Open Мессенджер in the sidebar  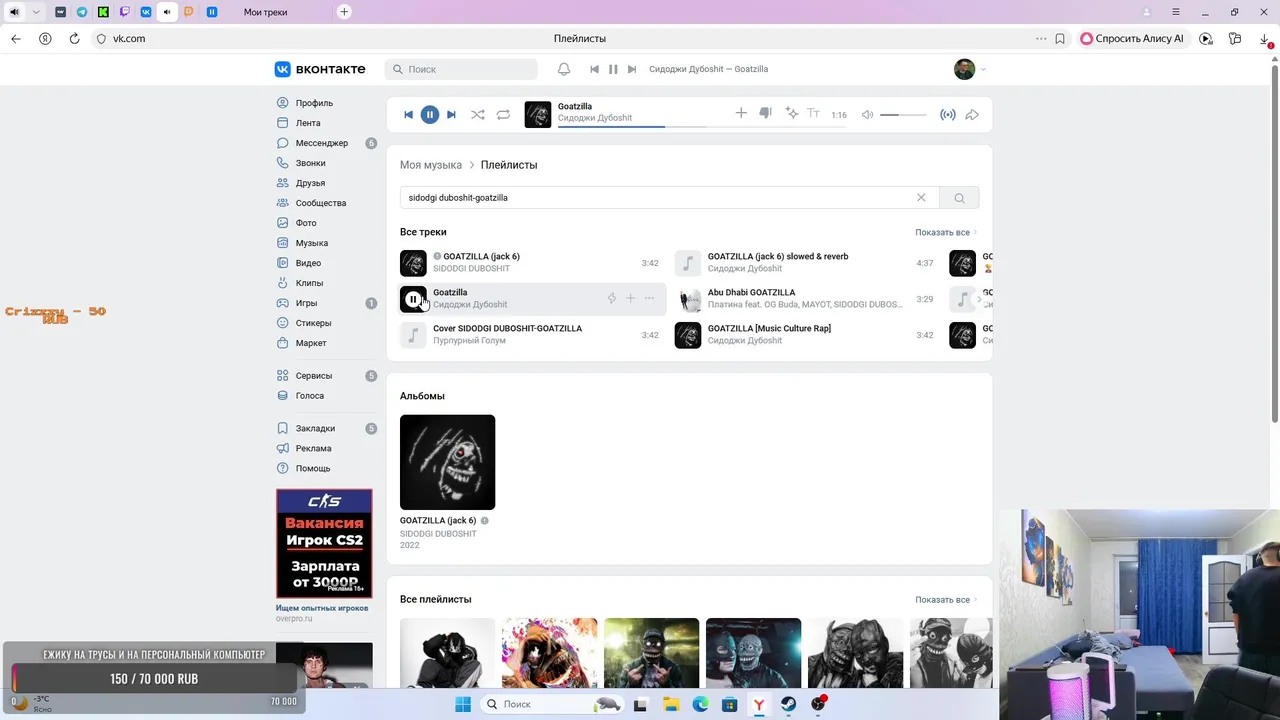[322, 143]
